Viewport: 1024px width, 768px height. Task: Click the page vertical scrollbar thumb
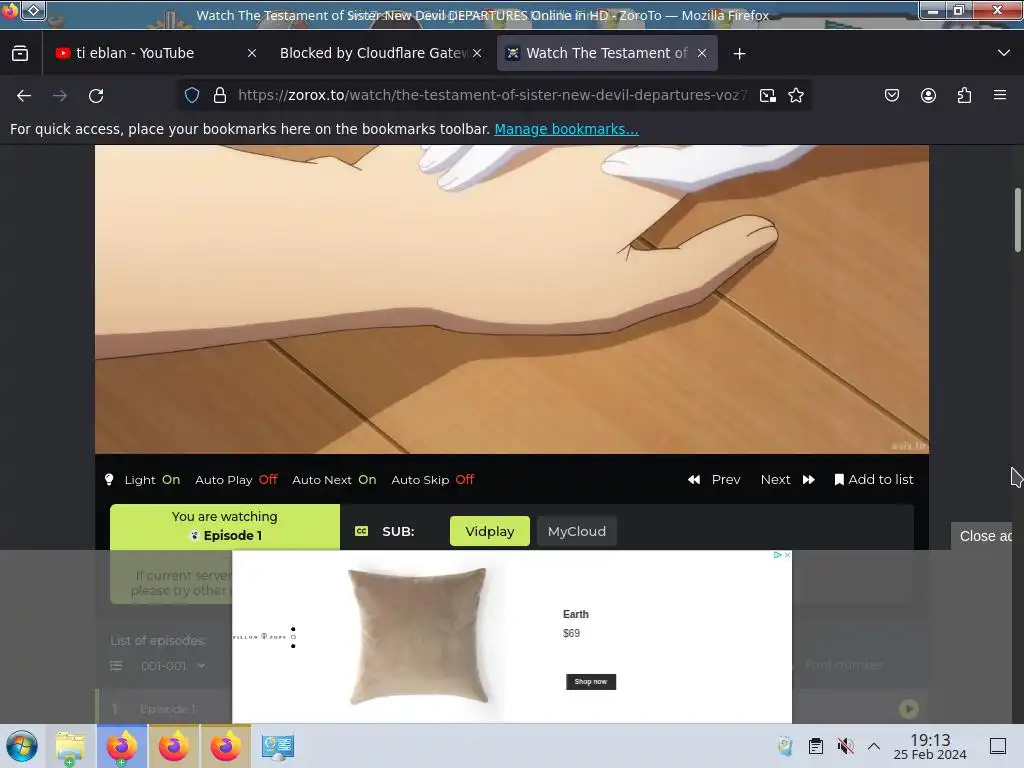pyautogui.click(x=1017, y=219)
